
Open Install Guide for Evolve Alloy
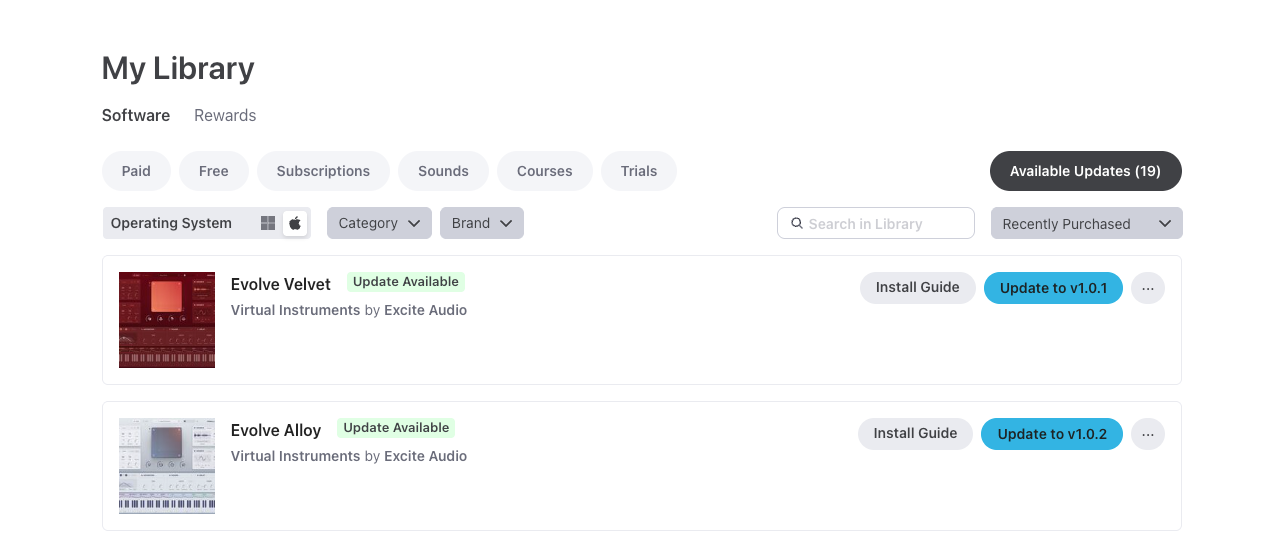[915, 434]
